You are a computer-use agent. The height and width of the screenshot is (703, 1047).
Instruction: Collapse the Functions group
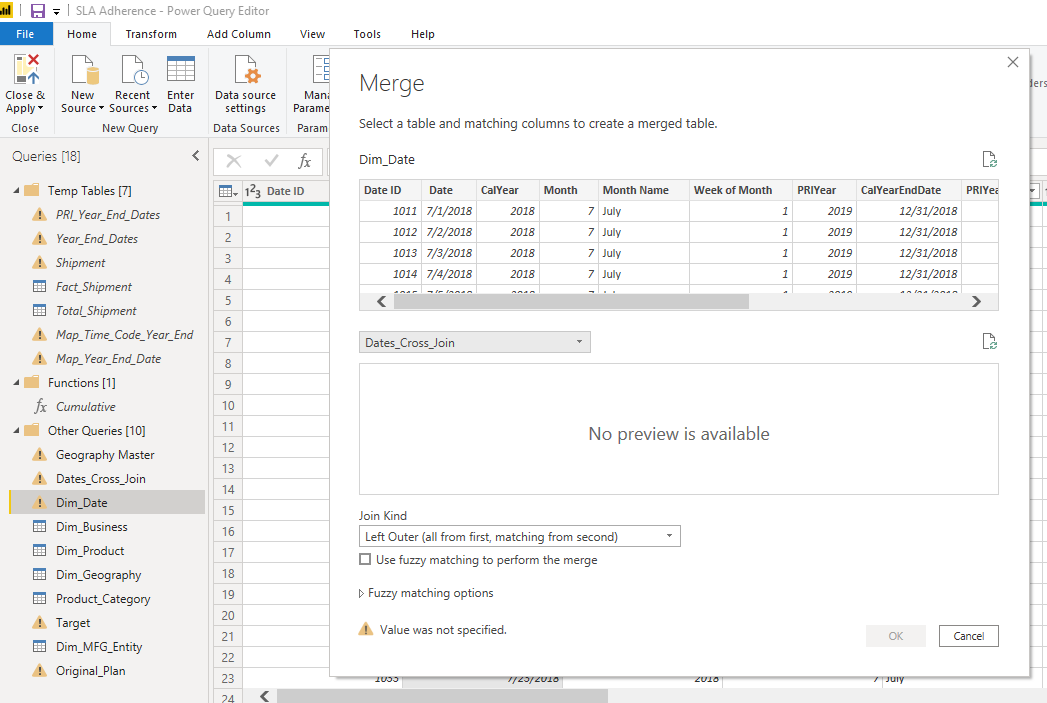click(x=17, y=383)
